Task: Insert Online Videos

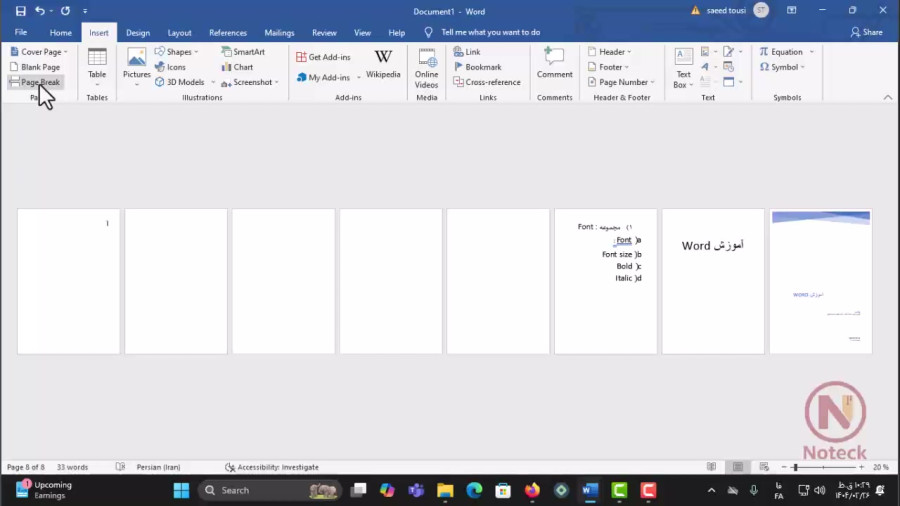Action: click(x=426, y=68)
